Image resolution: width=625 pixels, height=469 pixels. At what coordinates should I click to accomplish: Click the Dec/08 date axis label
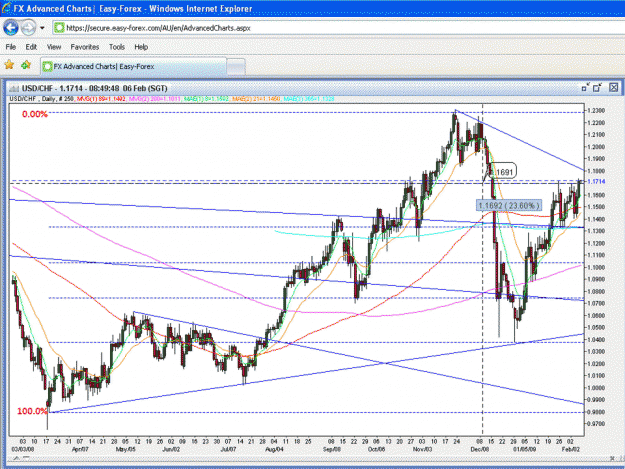tap(480, 449)
